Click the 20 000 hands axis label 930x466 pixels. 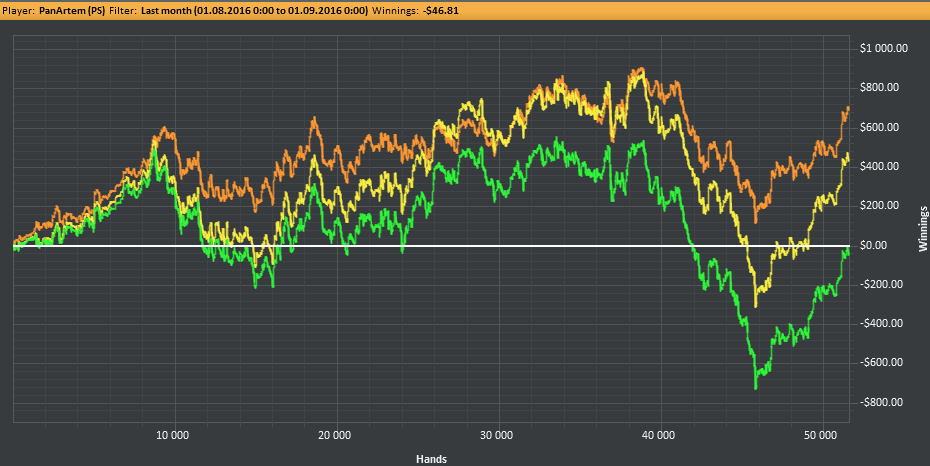(335, 436)
